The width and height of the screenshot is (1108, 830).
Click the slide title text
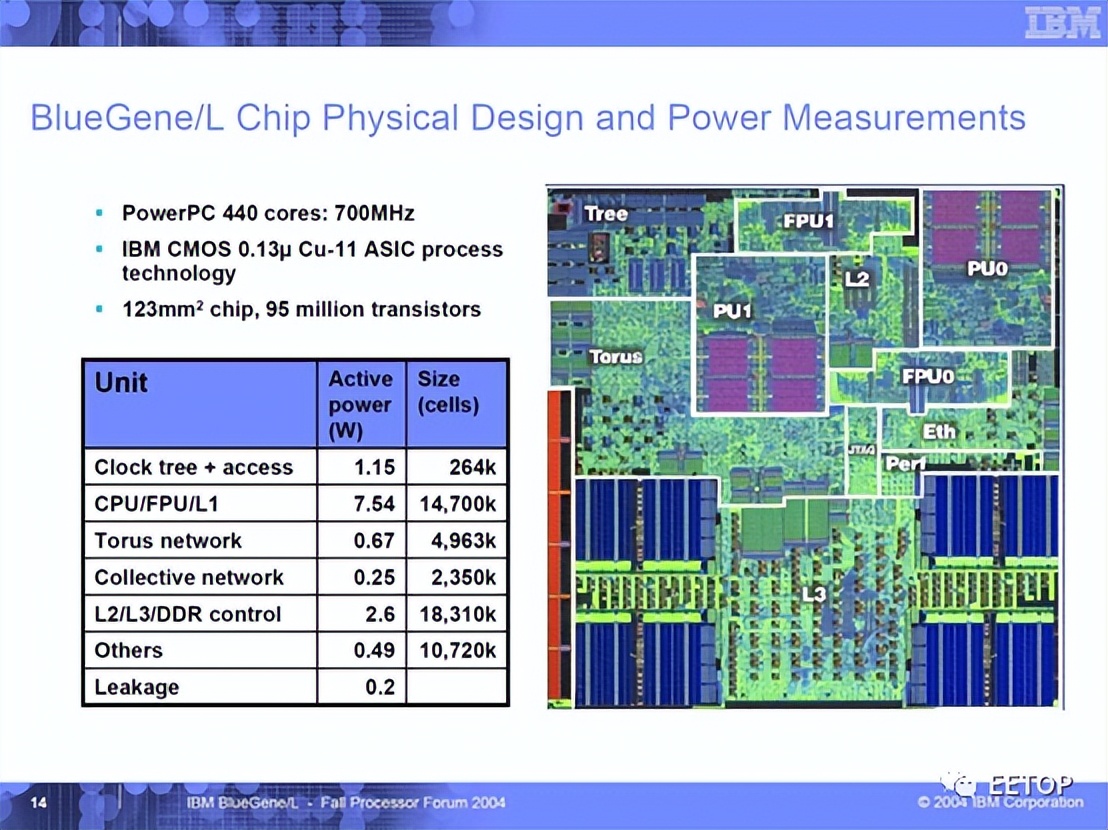[x=528, y=117]
